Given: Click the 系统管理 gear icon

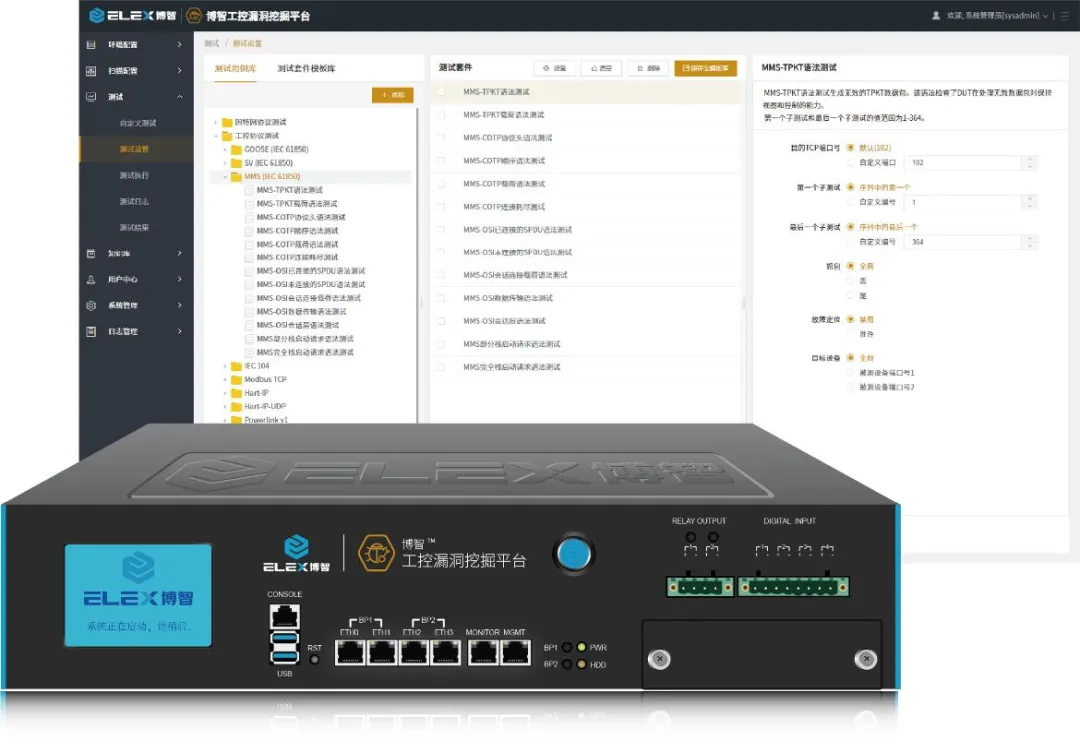Looking at the screenshot, I should [x=91, y=305].
